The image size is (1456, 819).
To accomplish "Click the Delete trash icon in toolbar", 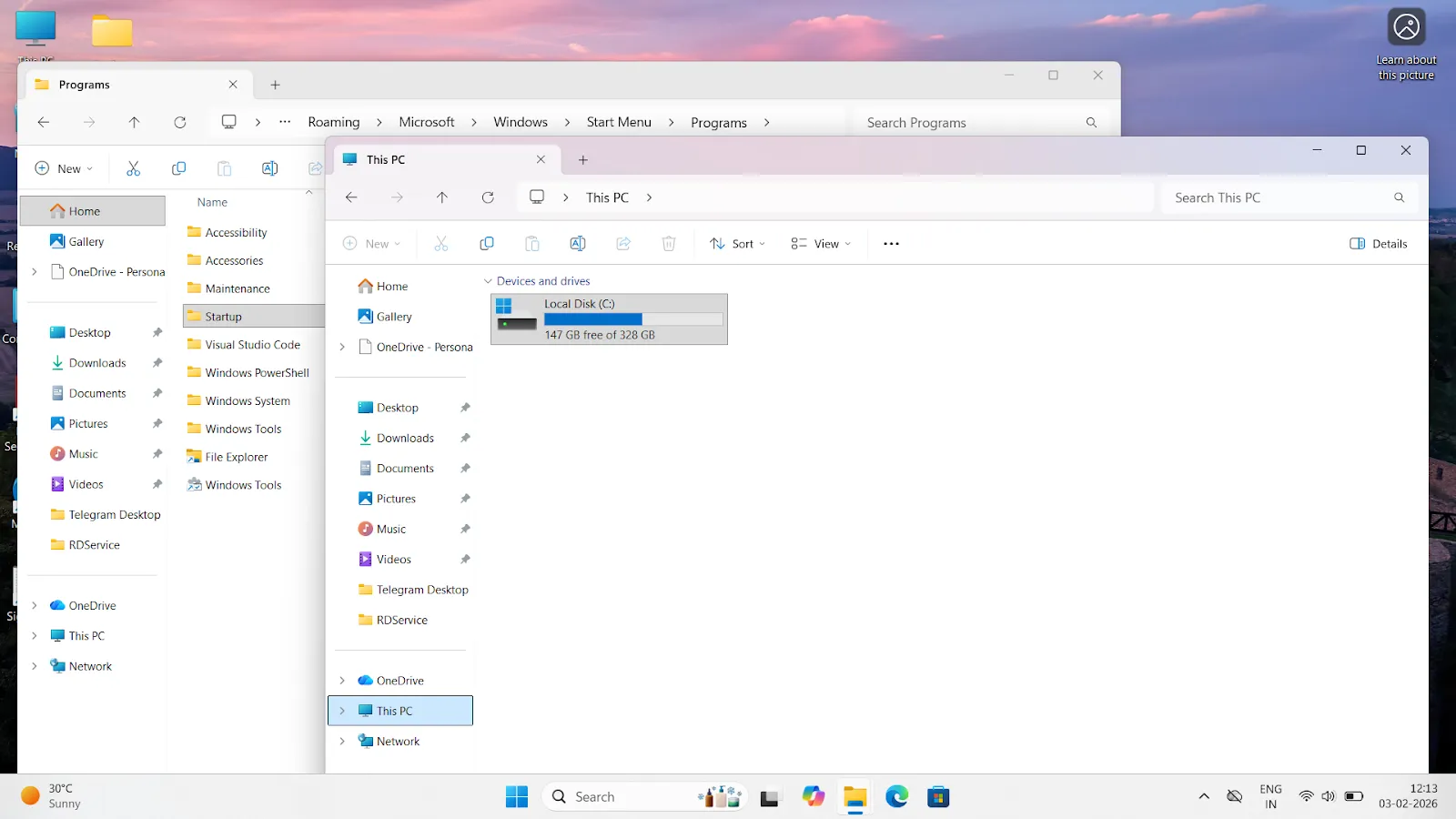I will (x=669, y=244).
